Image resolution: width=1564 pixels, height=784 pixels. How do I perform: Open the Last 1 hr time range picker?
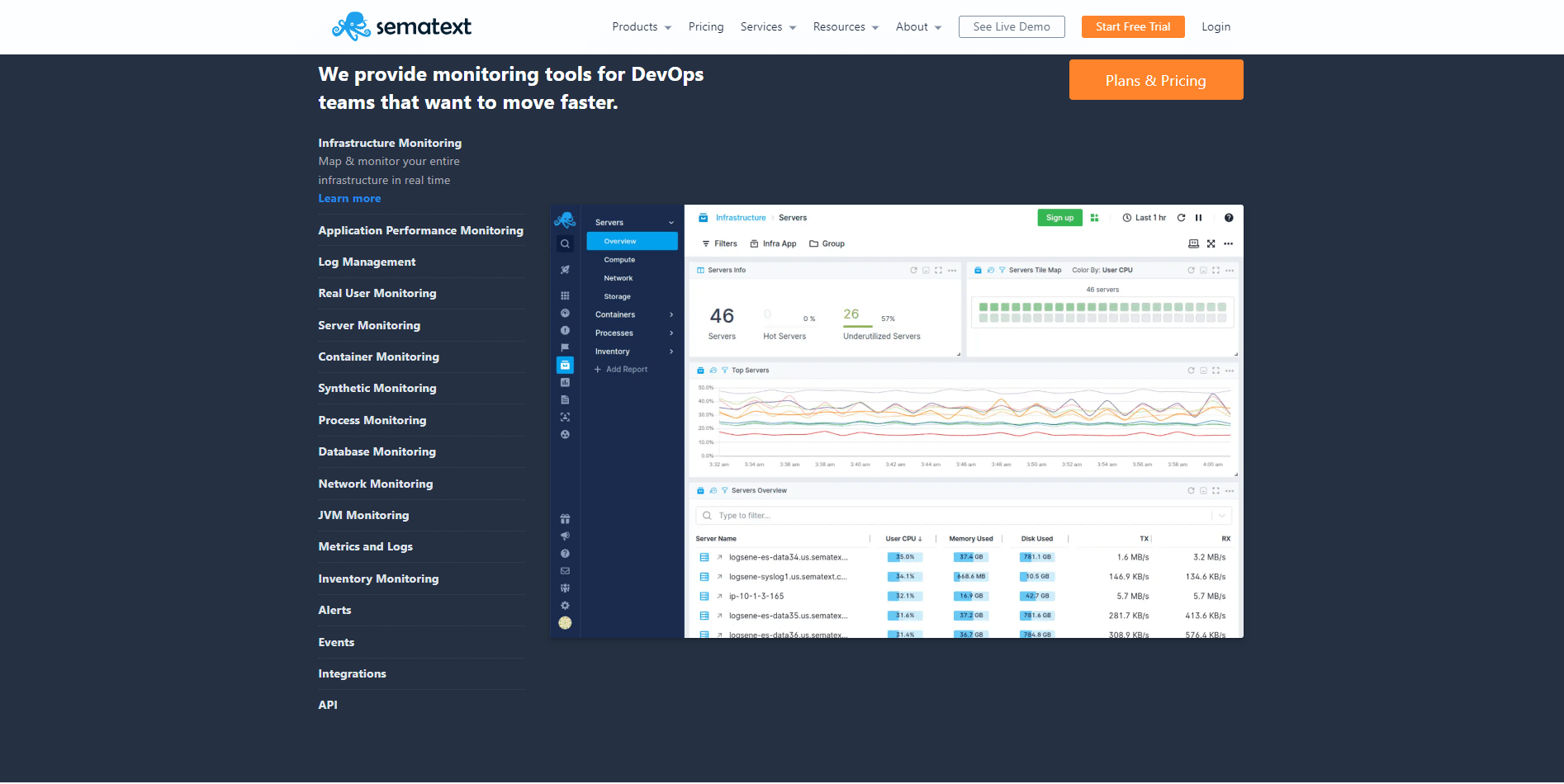point(1144,218)
